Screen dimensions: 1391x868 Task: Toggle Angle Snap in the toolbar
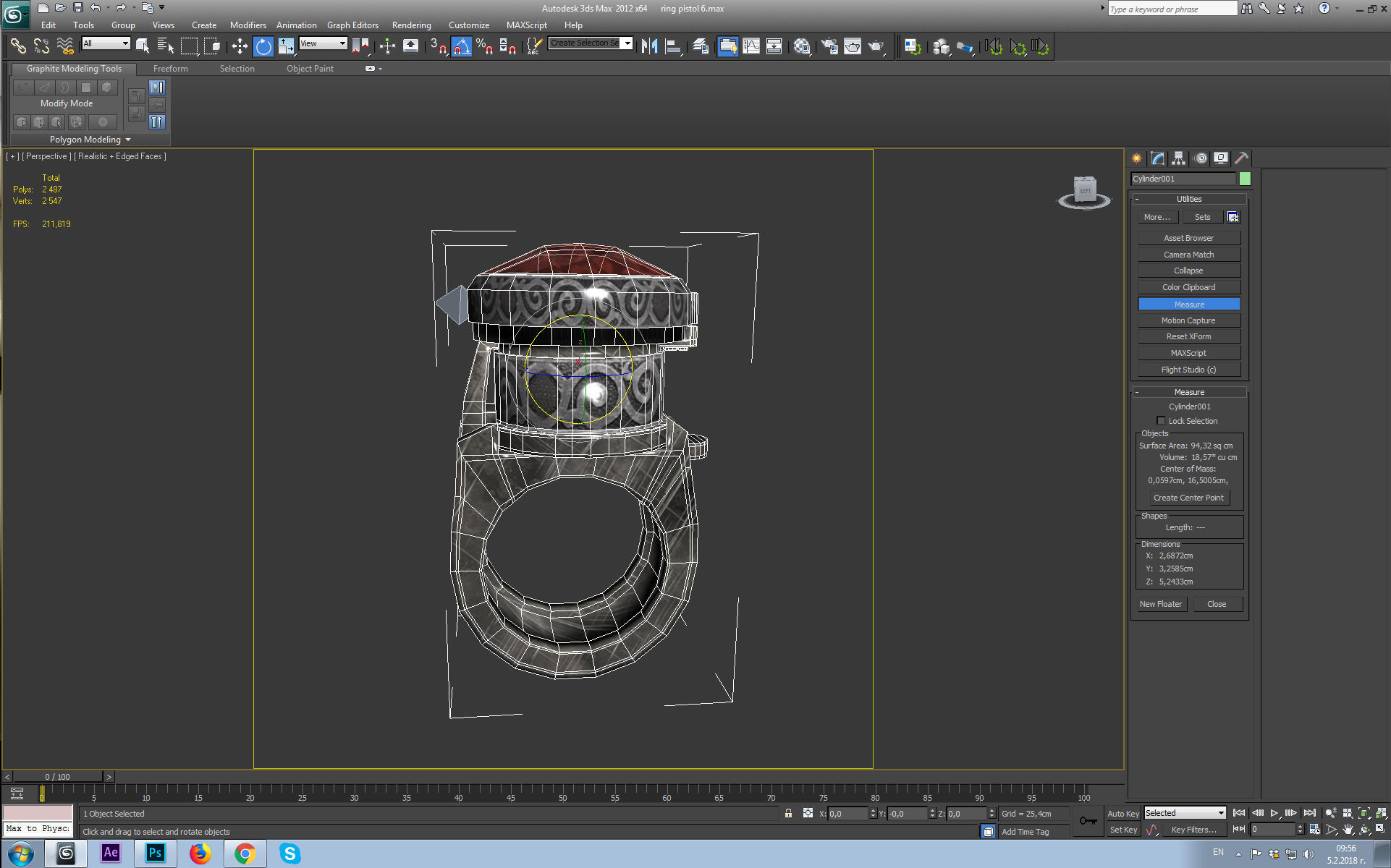click(x=461, y=47)
